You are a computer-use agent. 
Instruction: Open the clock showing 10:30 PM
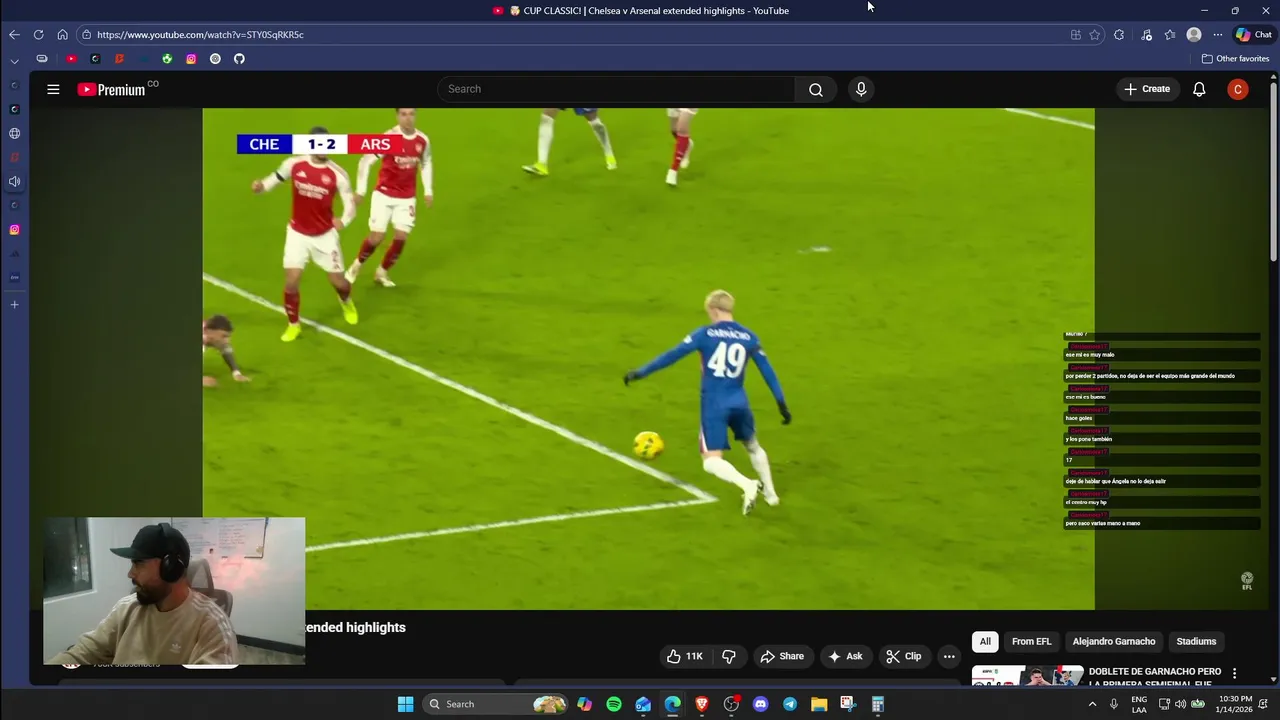click(1236, 704)
